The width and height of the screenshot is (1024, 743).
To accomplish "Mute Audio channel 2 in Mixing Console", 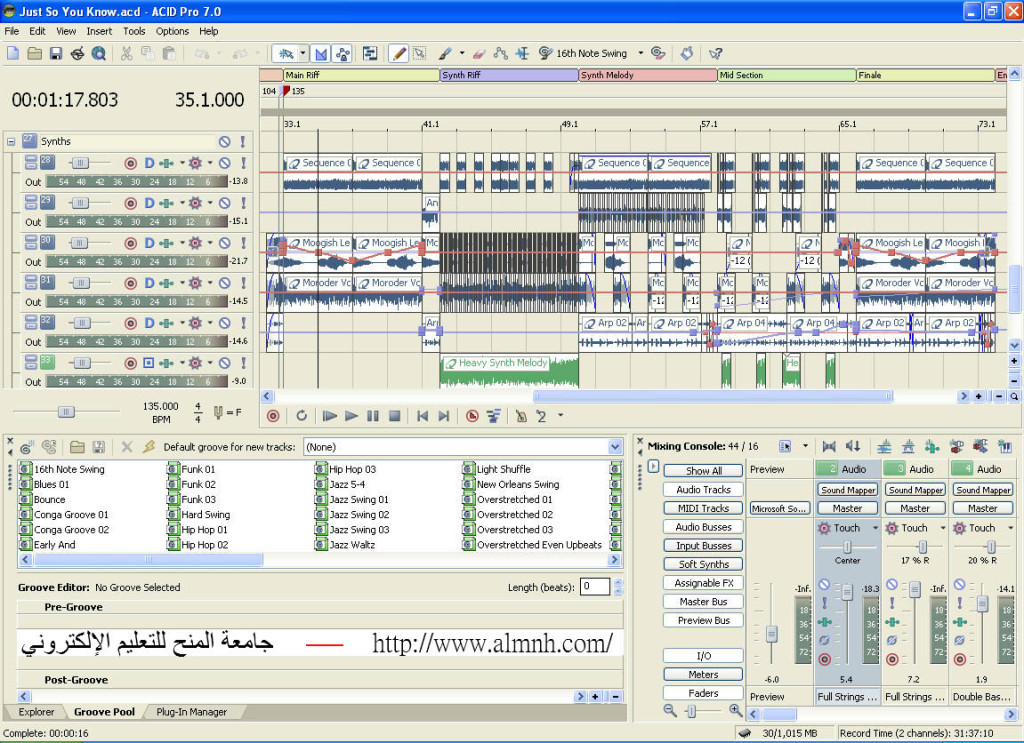I will [x=824, y=584].
